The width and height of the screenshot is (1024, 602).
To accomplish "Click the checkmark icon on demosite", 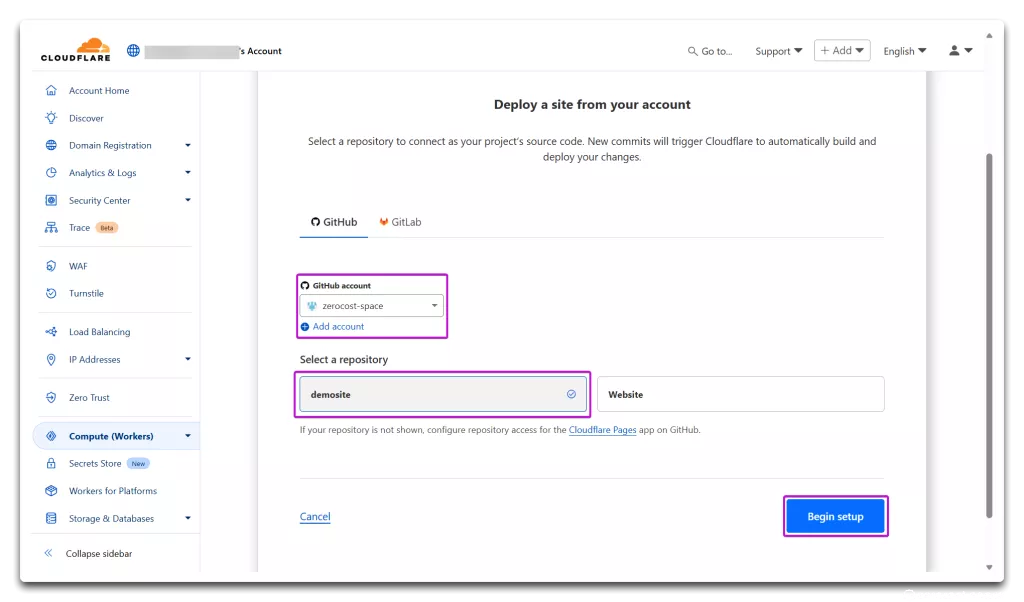I will pos(571,394).
